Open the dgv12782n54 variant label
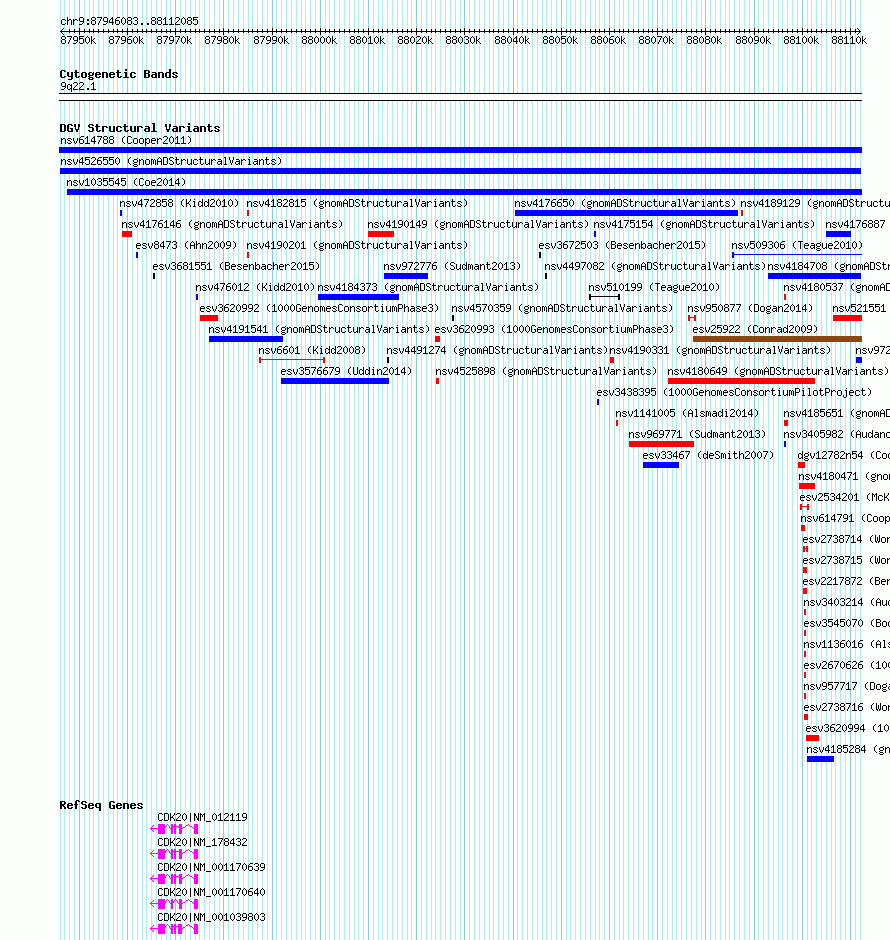The image size is (890, 940). point(844,455)
